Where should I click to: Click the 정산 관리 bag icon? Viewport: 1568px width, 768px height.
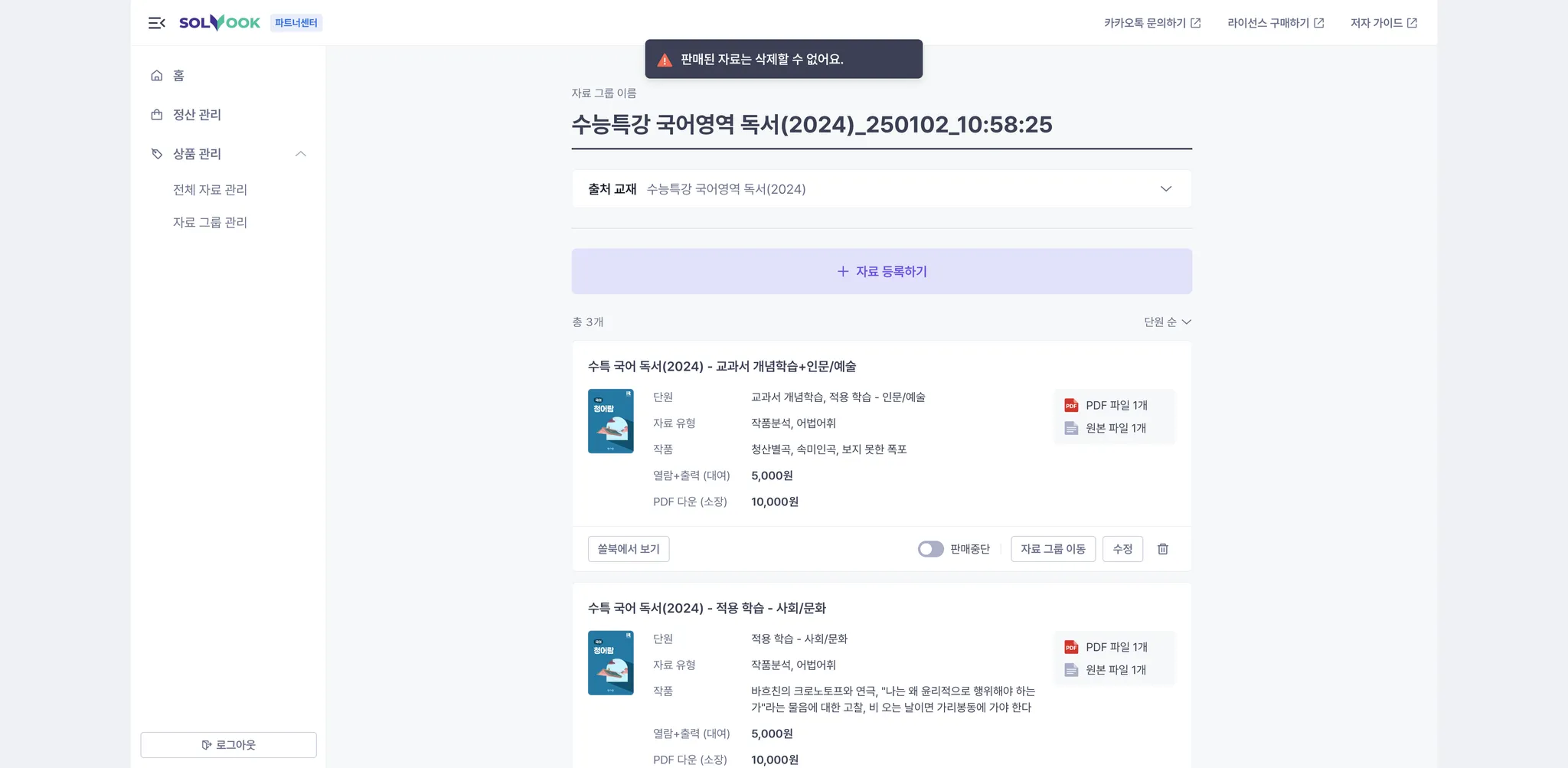click(x=156, y=114)
